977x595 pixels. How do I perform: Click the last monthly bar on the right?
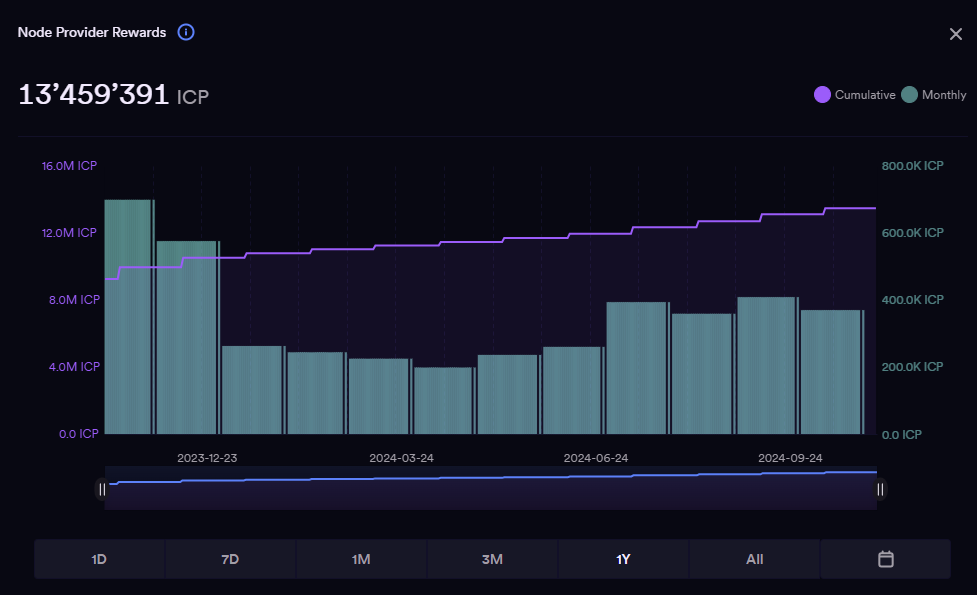tap(832, 372)
